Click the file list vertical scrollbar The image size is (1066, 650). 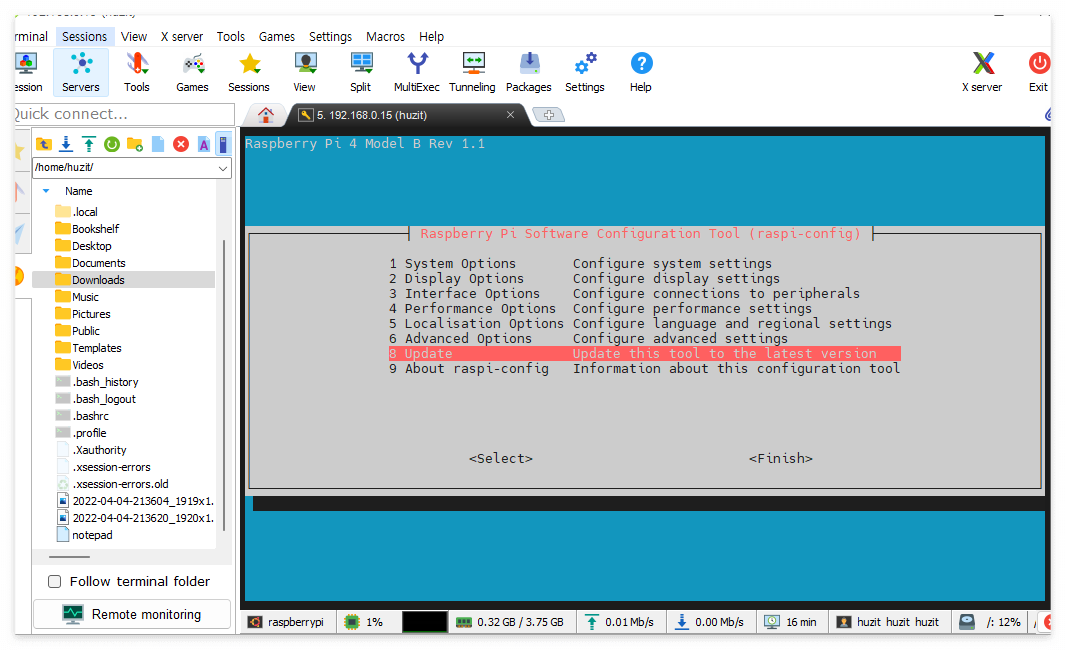224,384
